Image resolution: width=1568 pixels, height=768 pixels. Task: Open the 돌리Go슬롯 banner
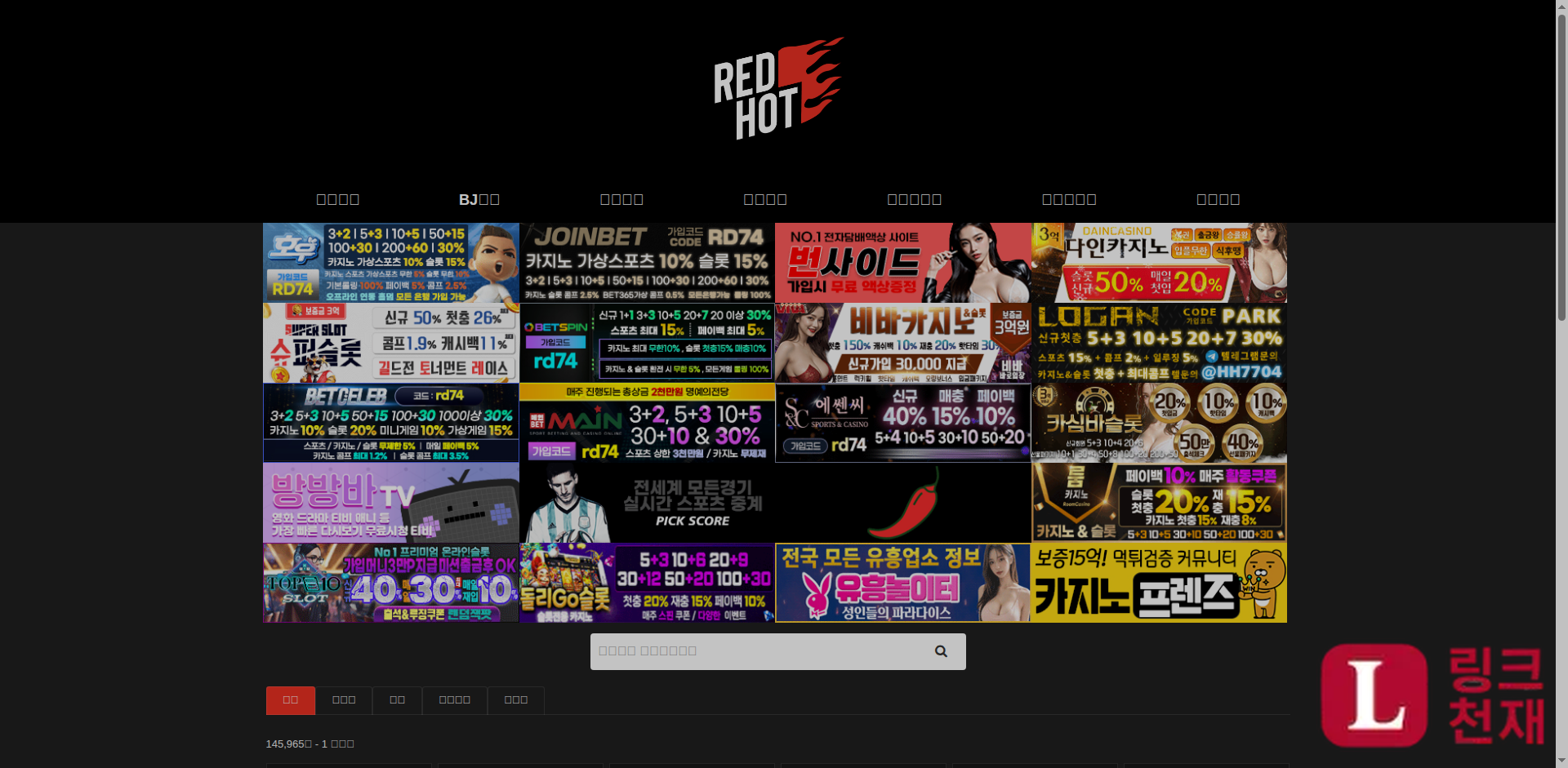tap(647, 583)
